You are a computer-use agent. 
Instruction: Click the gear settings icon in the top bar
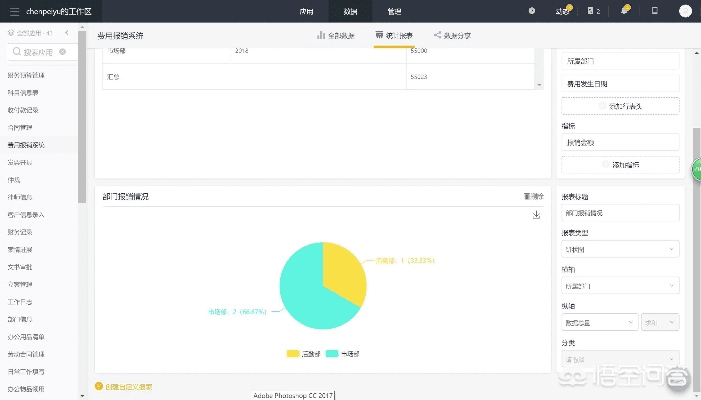[531, 10]
